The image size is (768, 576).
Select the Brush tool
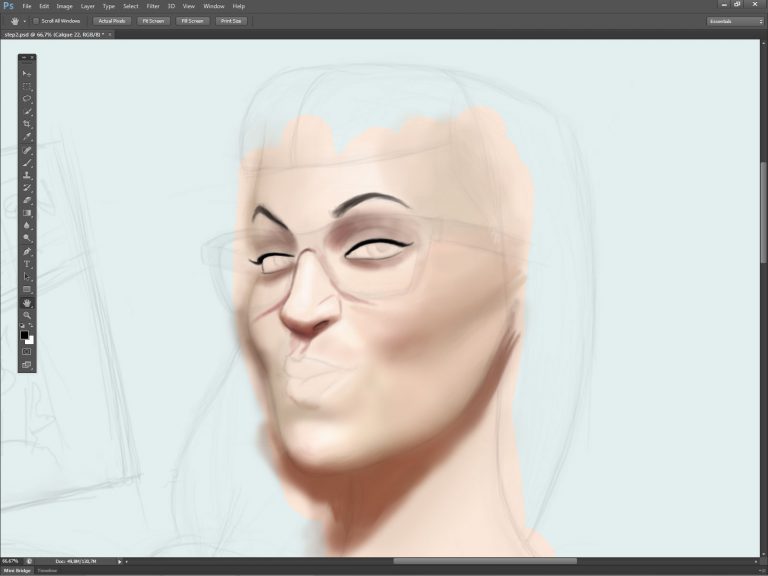(x=27, y=162)
